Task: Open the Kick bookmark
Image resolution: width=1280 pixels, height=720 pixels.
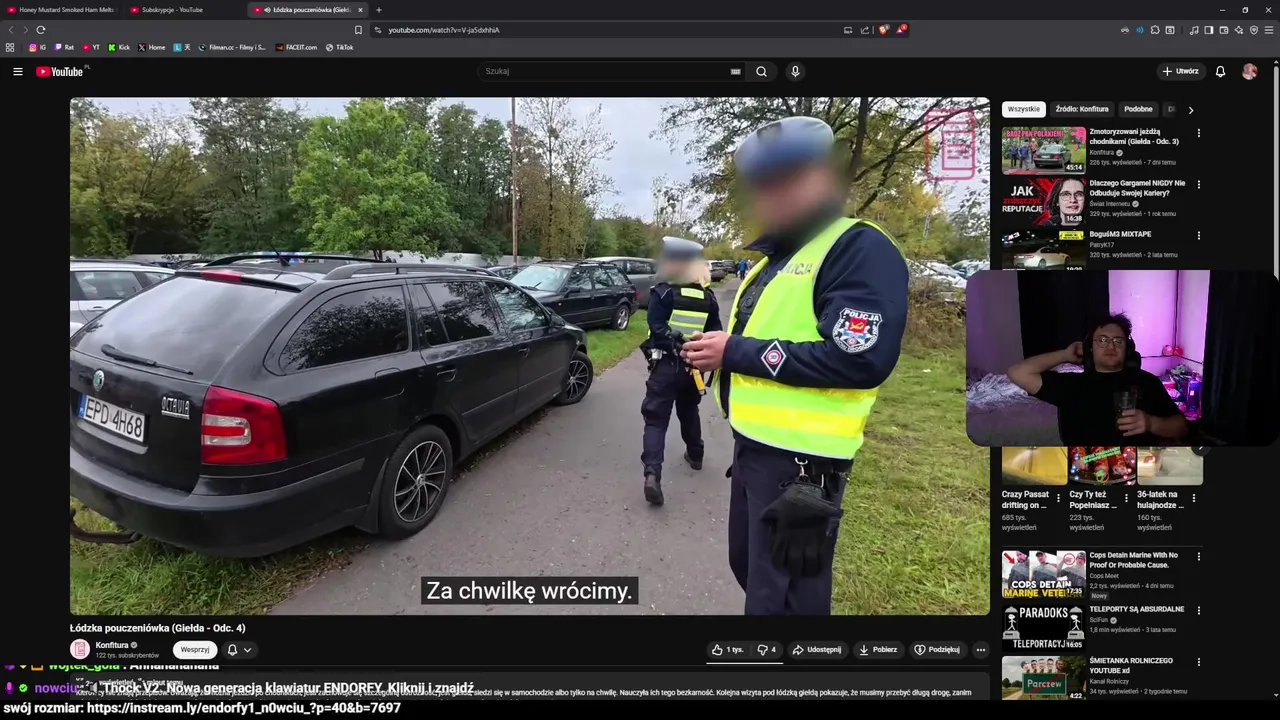Action: pos(119,47)
